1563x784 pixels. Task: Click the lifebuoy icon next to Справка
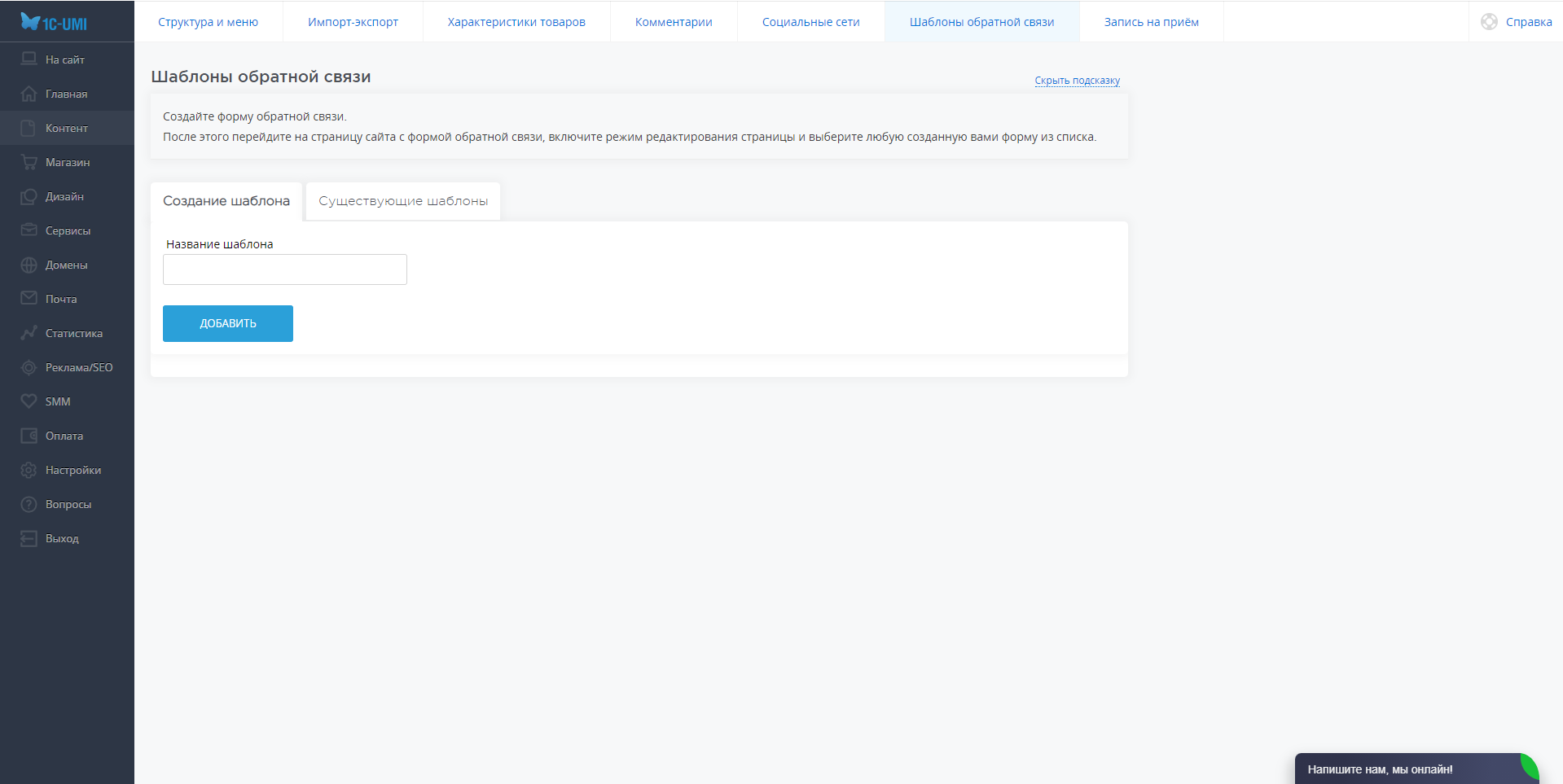pos(1489,22)
